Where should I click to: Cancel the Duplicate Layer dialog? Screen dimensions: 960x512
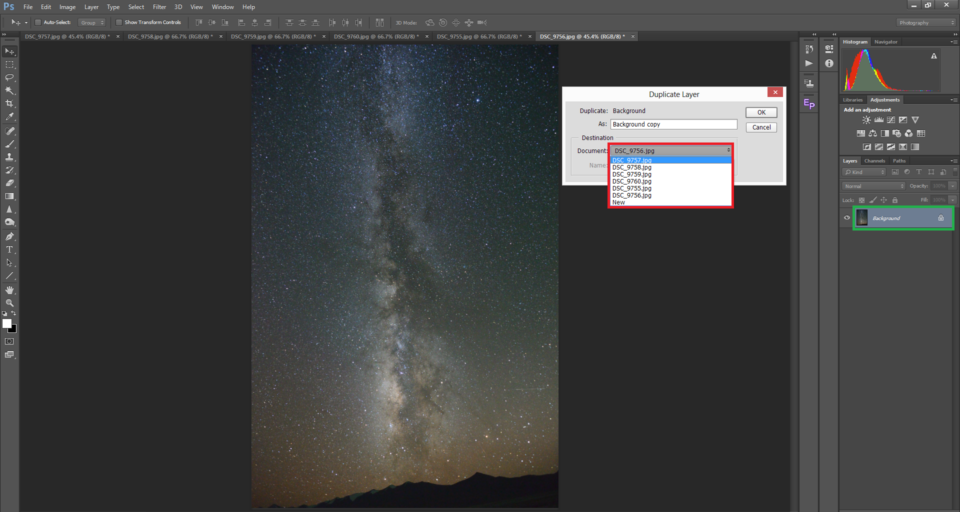761,127
